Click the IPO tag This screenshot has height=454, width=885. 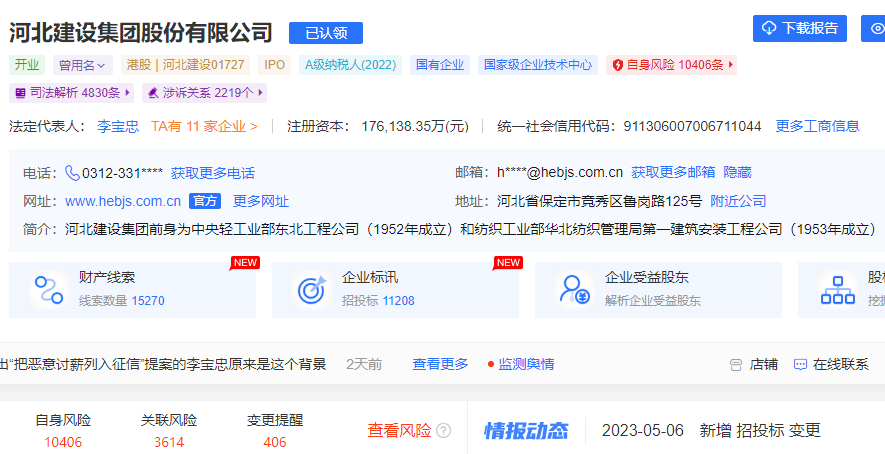[275, 65]
